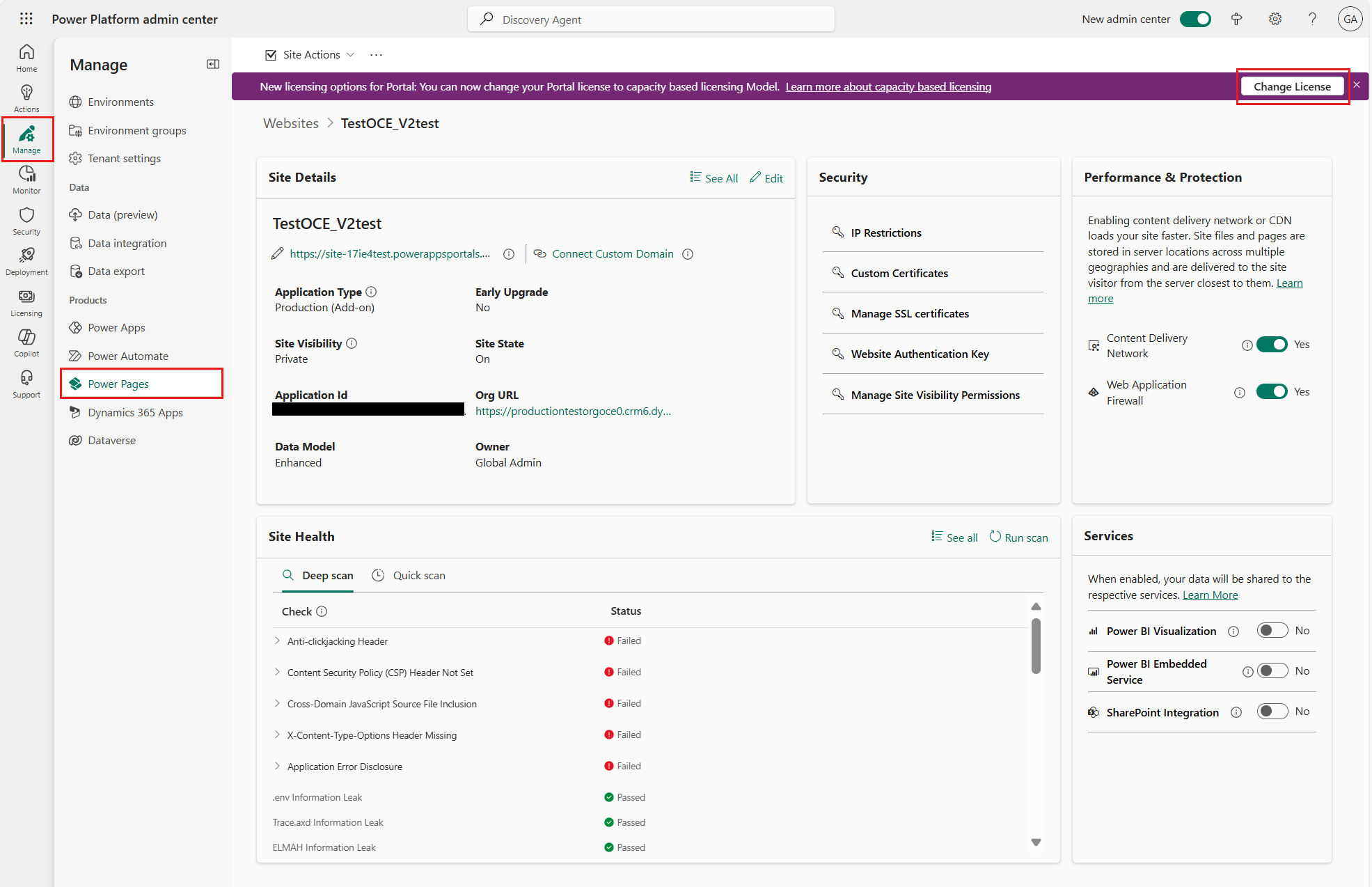Click in the Discovery Agent search box

pos(651,19)
